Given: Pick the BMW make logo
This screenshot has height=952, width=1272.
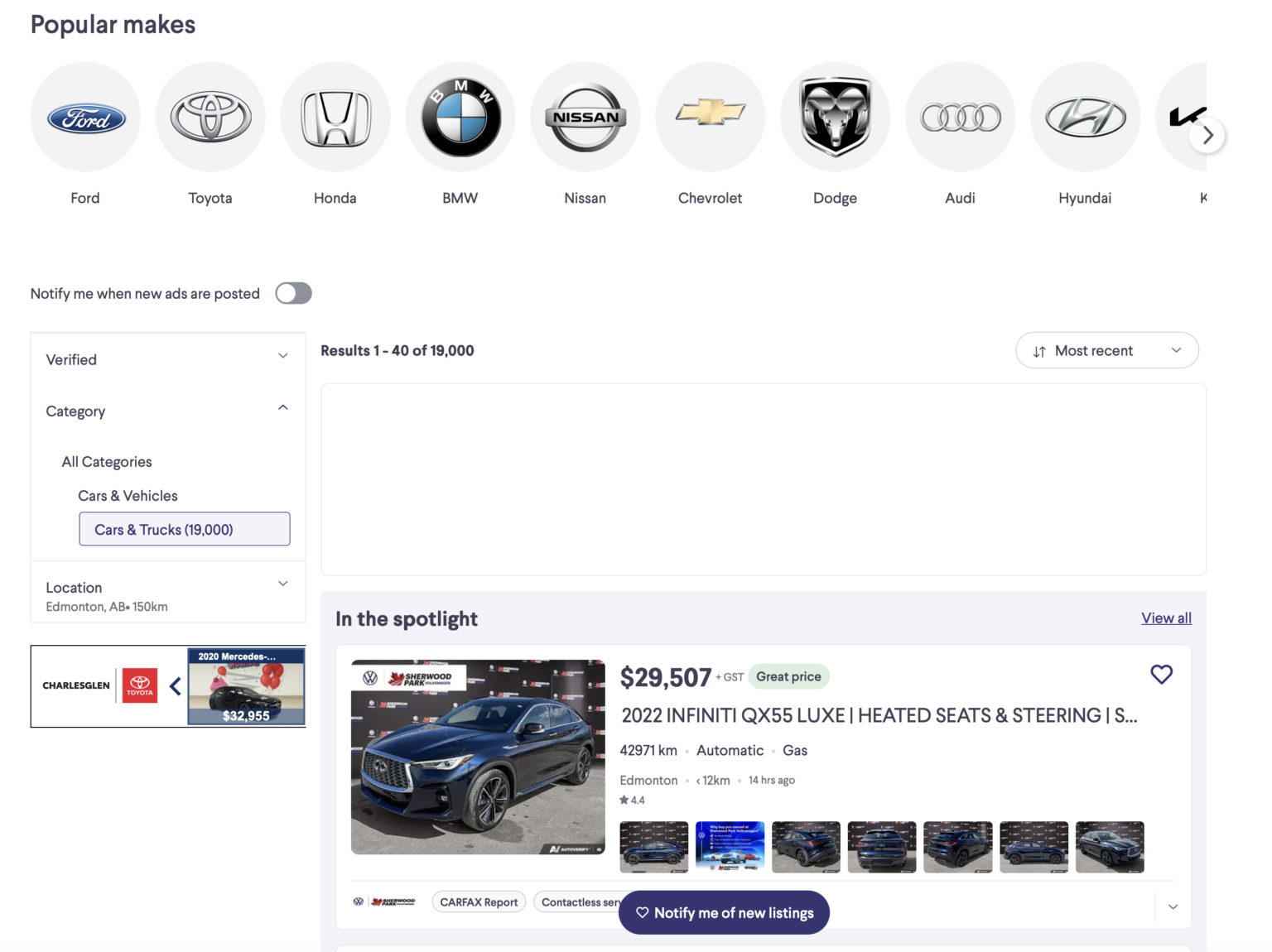Looking at the screenshot, I should [460, 117].
